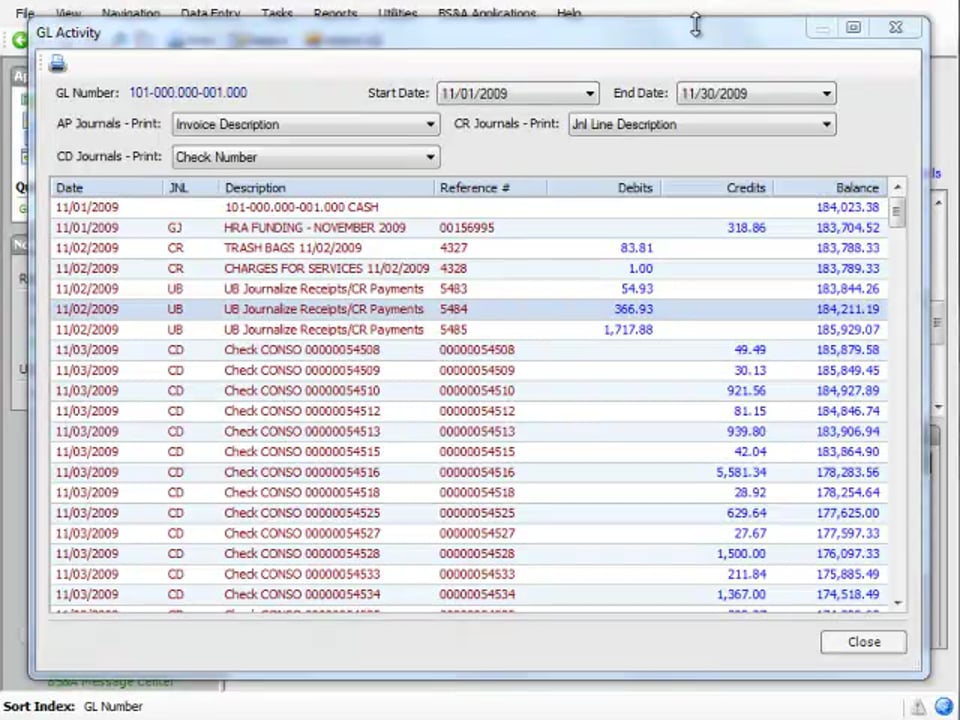The height and width of the screenshot is (720, 960).
Task: Close the GL Activity dialog with Close button
Action: coord(863,642)
